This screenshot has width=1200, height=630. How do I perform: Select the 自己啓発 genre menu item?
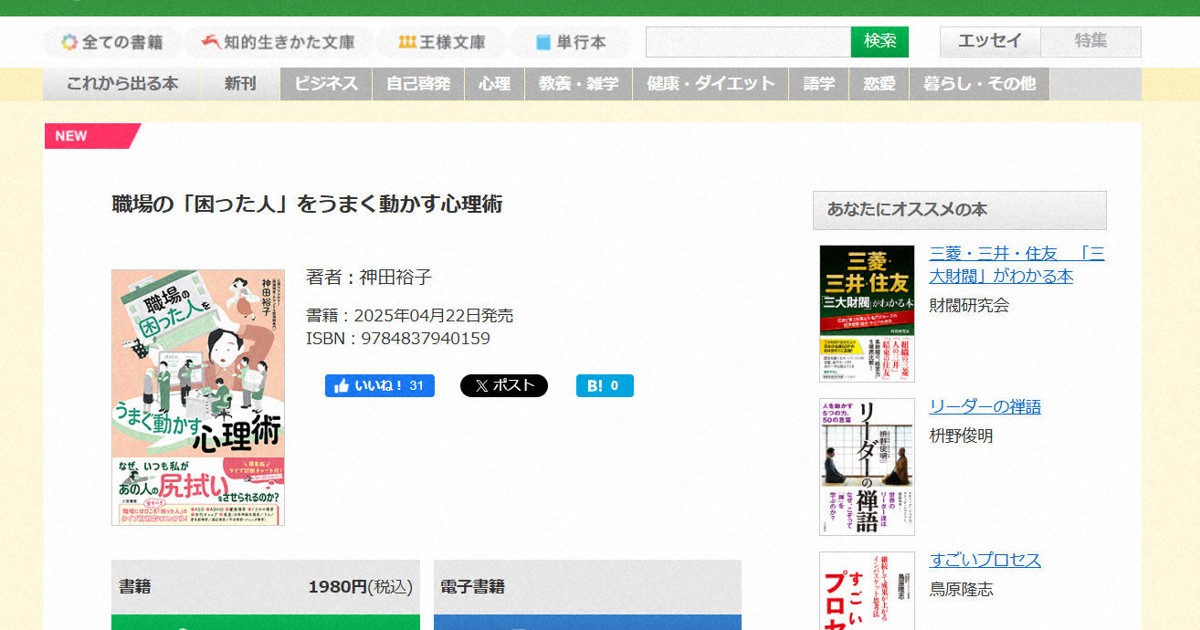[x=418, y=84]
